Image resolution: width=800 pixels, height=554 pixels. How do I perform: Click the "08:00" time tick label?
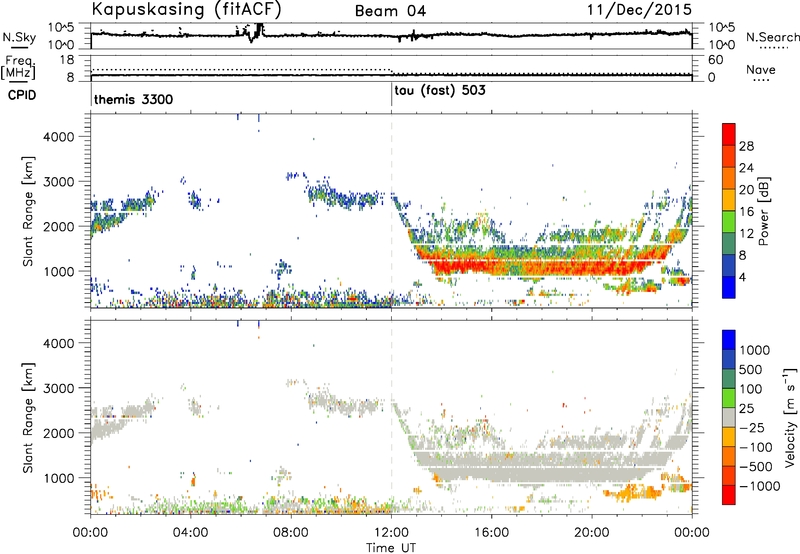pos(290,533)
